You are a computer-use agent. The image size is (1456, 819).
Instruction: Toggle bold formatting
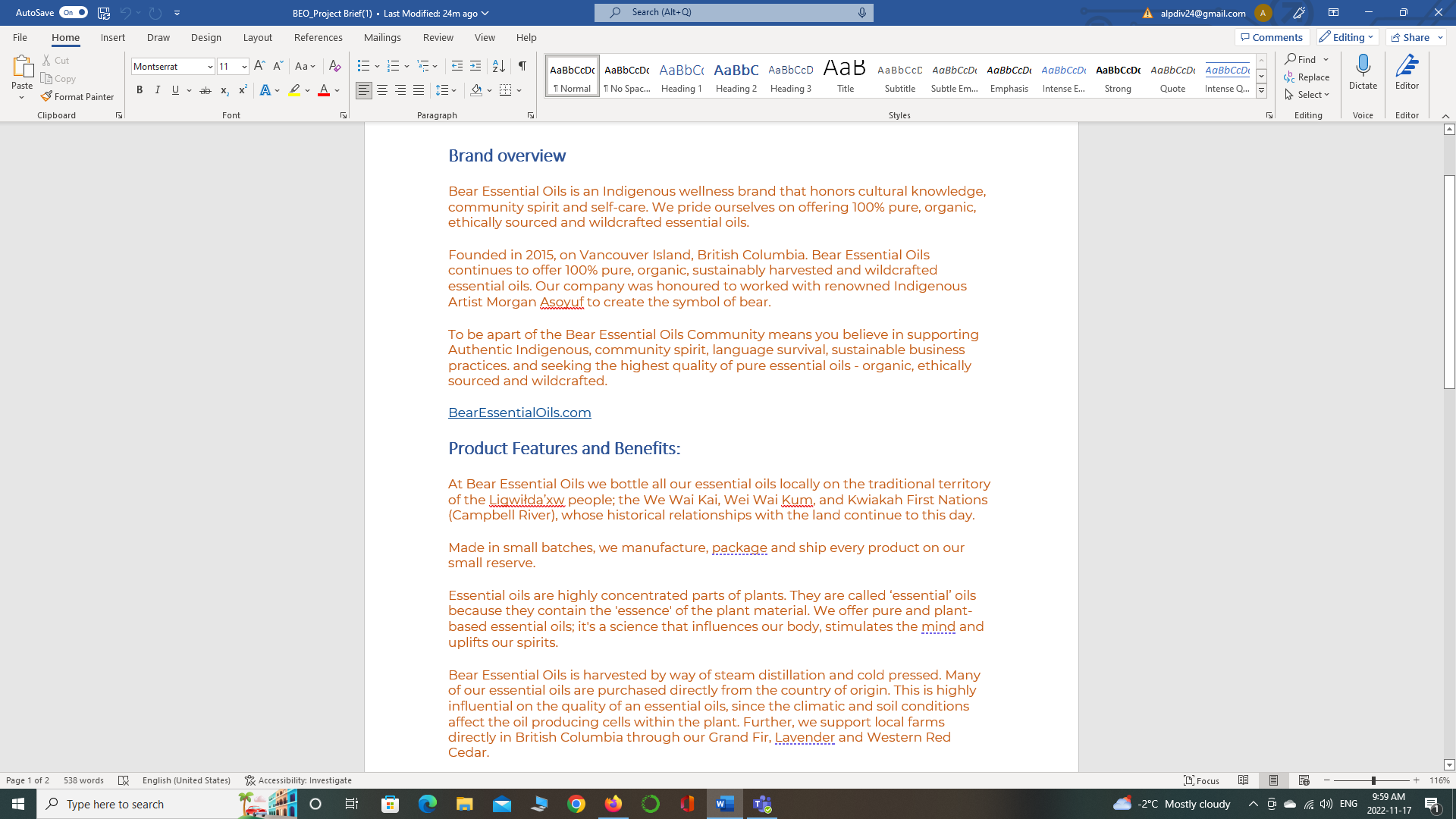coord(140,89)
